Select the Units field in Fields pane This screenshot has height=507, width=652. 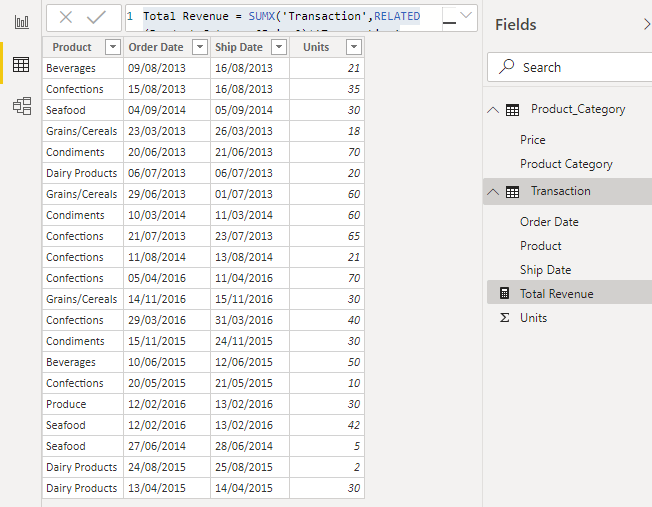pos(533,318)
